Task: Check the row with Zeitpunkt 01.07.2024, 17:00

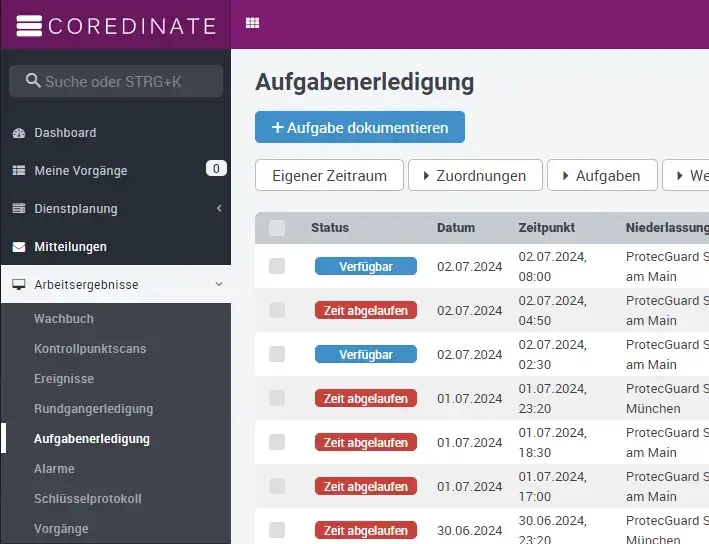Action: click(277, 486)
